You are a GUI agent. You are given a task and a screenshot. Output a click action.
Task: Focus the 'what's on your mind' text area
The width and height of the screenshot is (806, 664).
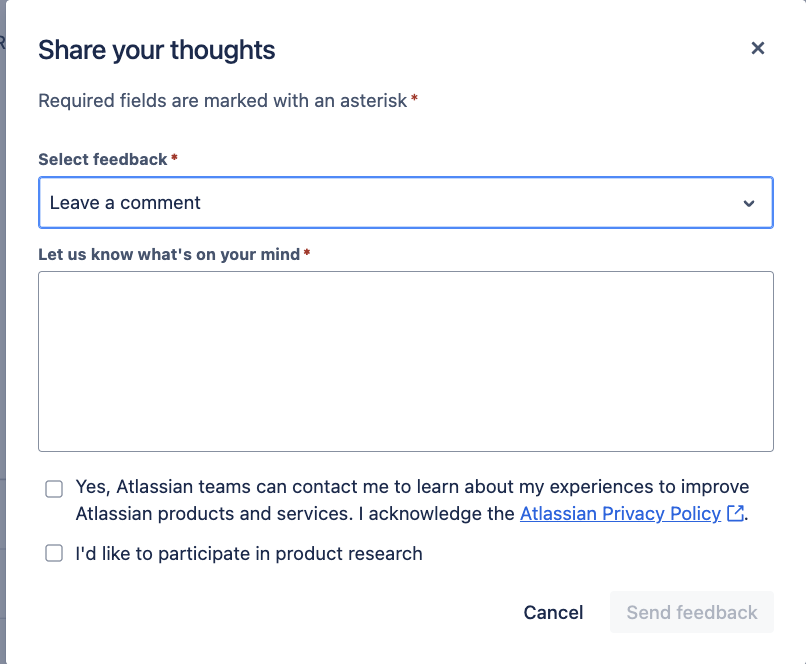[x=406, y=361]
